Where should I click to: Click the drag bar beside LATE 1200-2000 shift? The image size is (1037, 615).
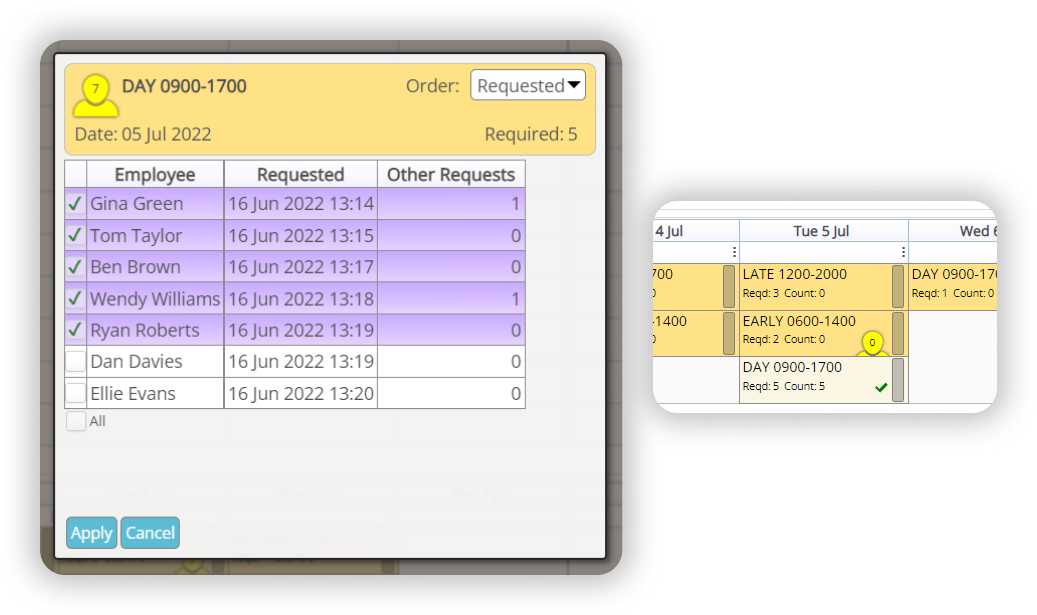click(x=898, y=286)
